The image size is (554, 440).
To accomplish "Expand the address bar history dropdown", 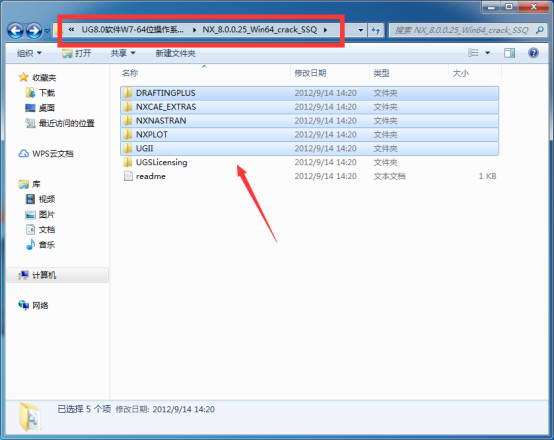I will pos(360,30).
